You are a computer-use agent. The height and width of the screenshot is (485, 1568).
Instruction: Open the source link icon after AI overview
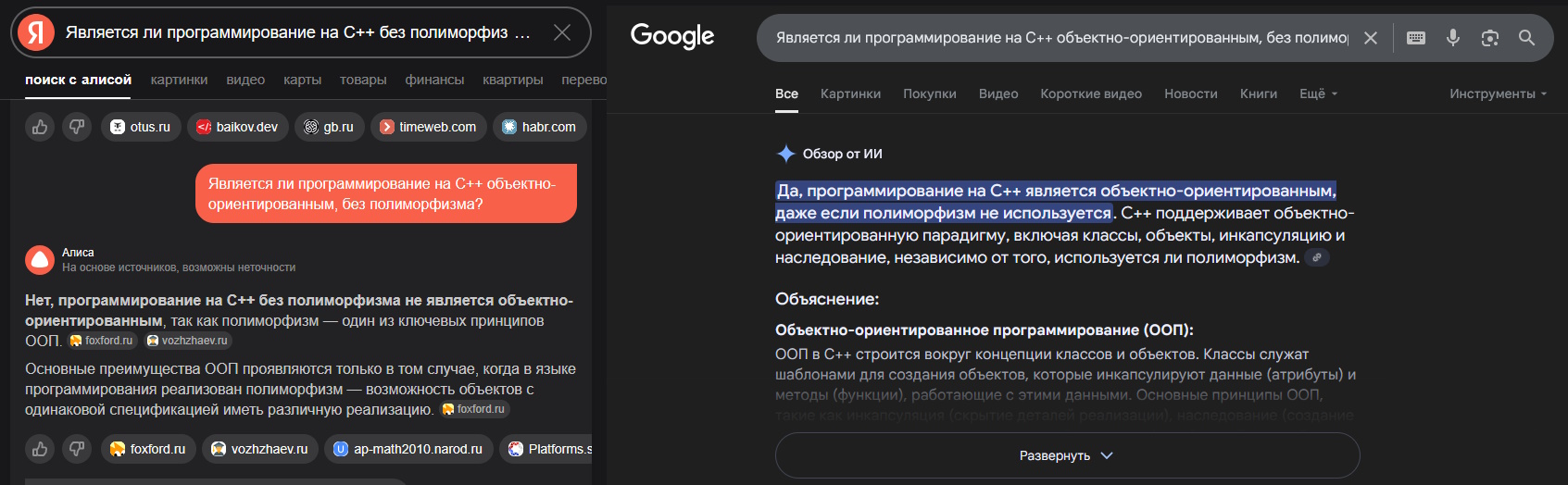1316,257
